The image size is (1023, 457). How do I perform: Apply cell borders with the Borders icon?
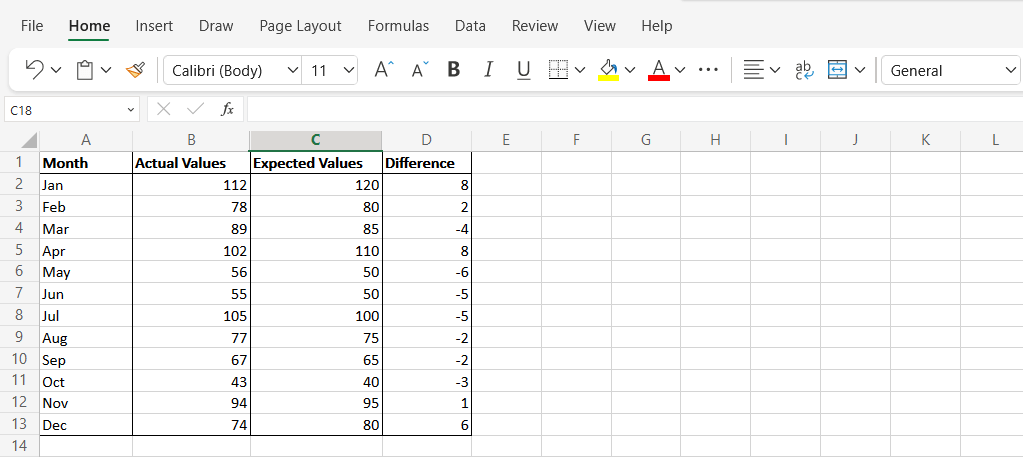point(558,70)
